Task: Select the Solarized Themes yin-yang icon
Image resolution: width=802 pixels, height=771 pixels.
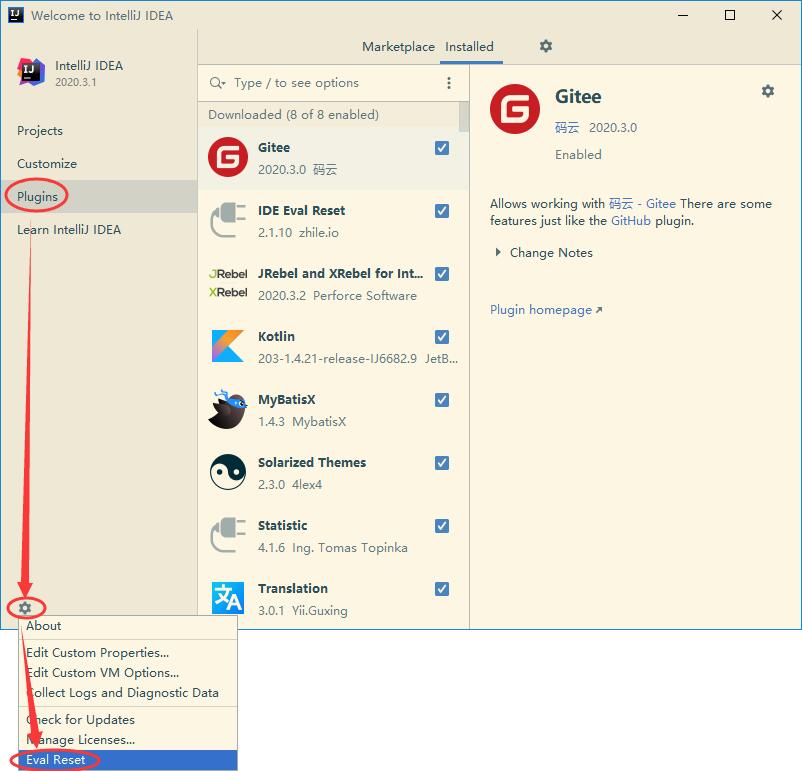Action: (x=228, y=472)
